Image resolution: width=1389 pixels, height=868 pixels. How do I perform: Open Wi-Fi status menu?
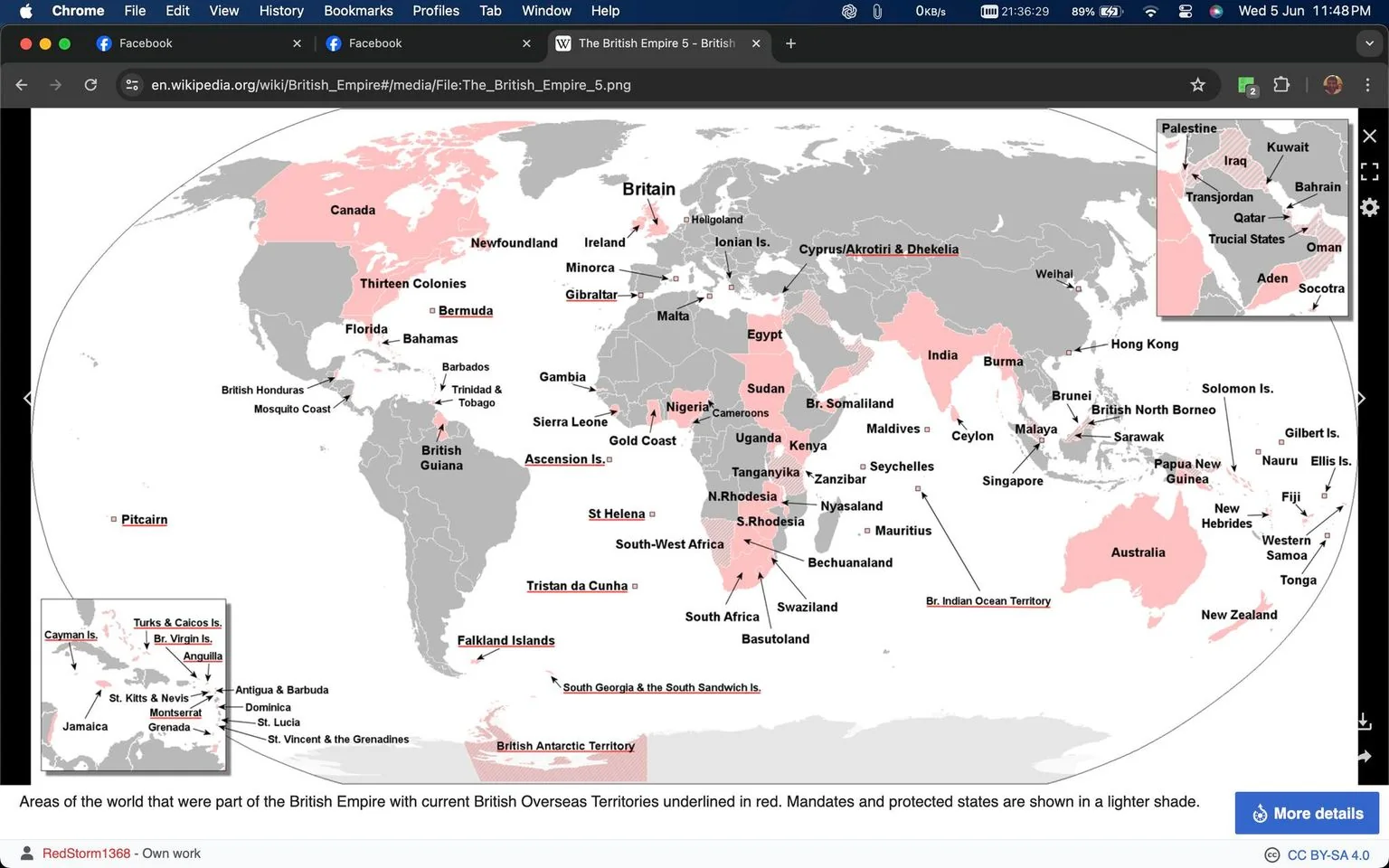1150,11
